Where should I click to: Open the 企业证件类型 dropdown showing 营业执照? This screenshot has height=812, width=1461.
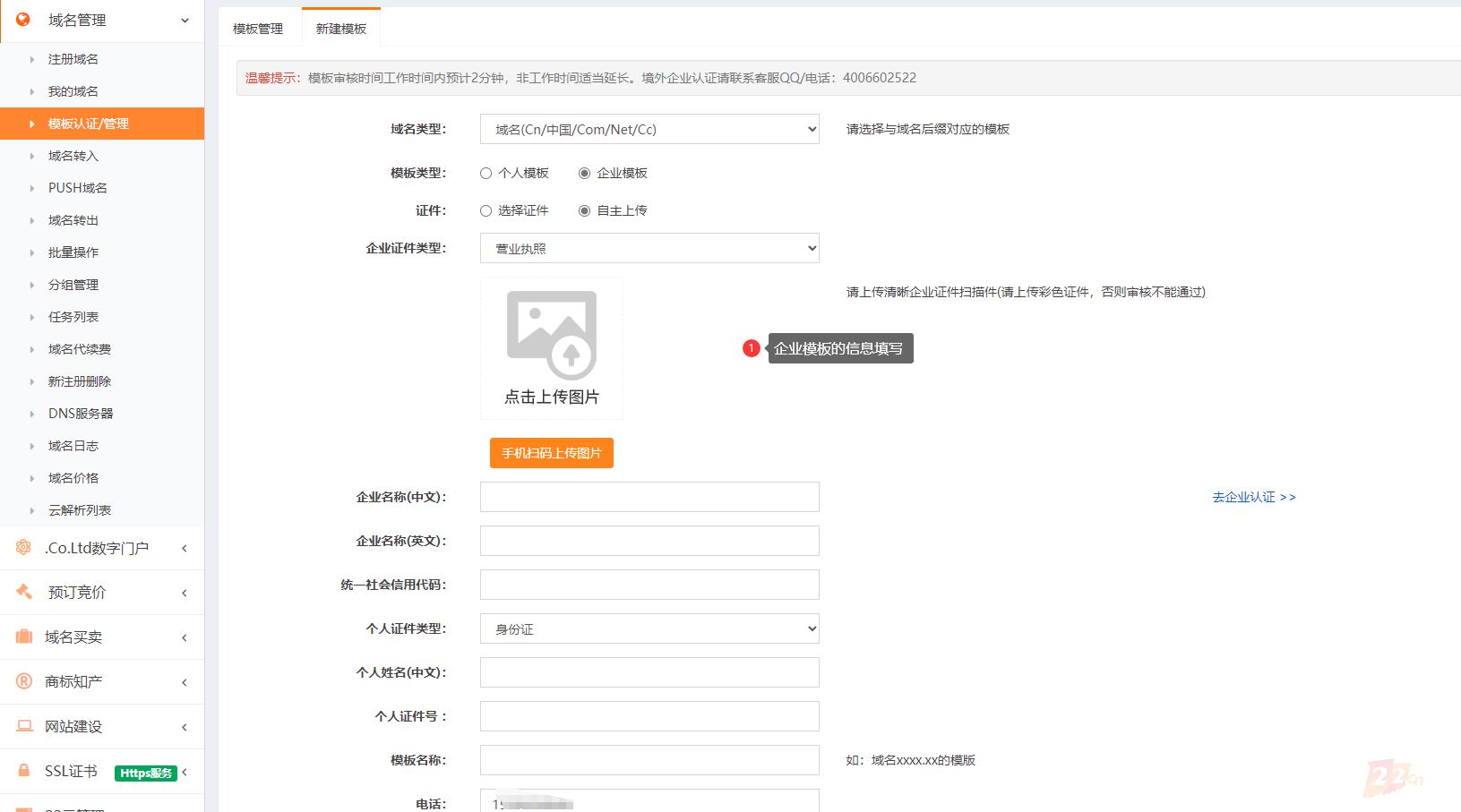tap(649, 249)
